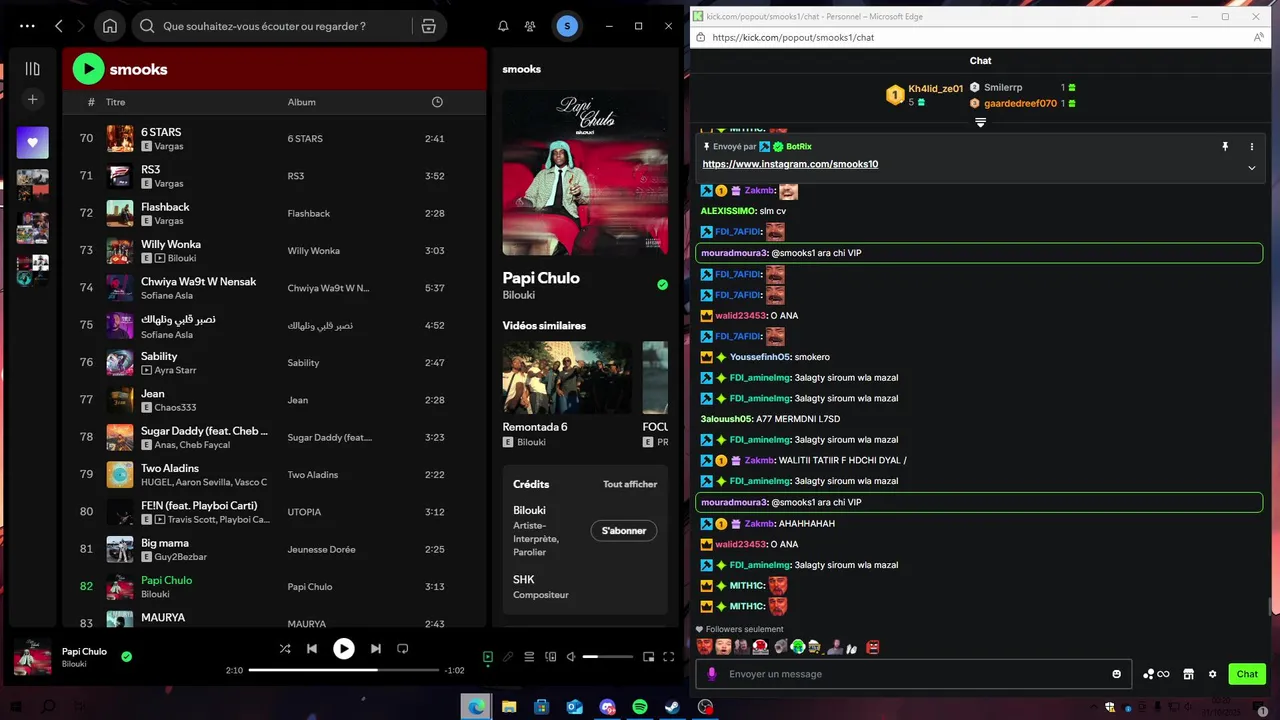
Task: Click the S'abonner button for Bilouki
Action: pyautogui.click(x=623, y=531)
